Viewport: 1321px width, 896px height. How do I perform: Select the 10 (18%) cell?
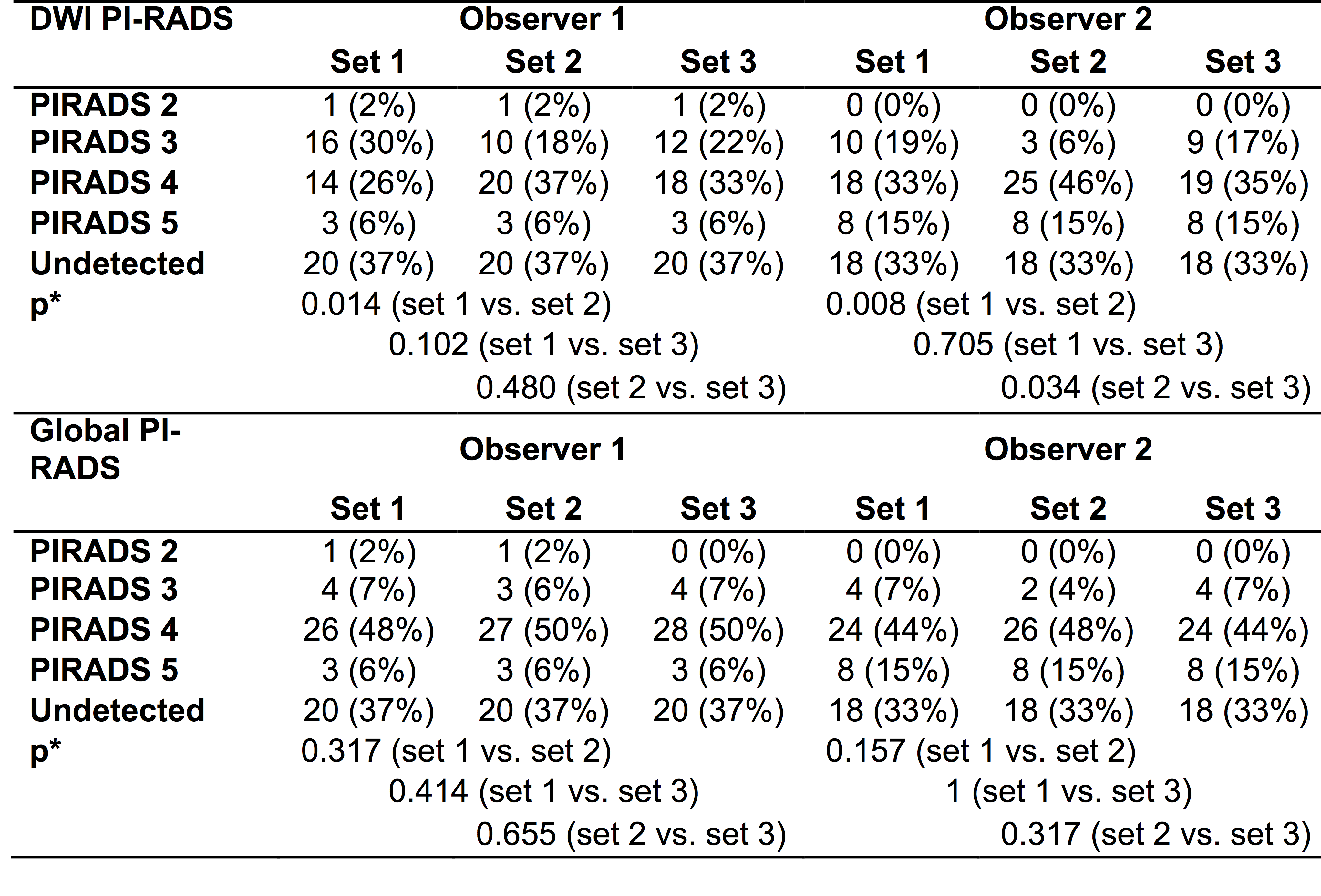pyautogui.click(x=543, y=142)
